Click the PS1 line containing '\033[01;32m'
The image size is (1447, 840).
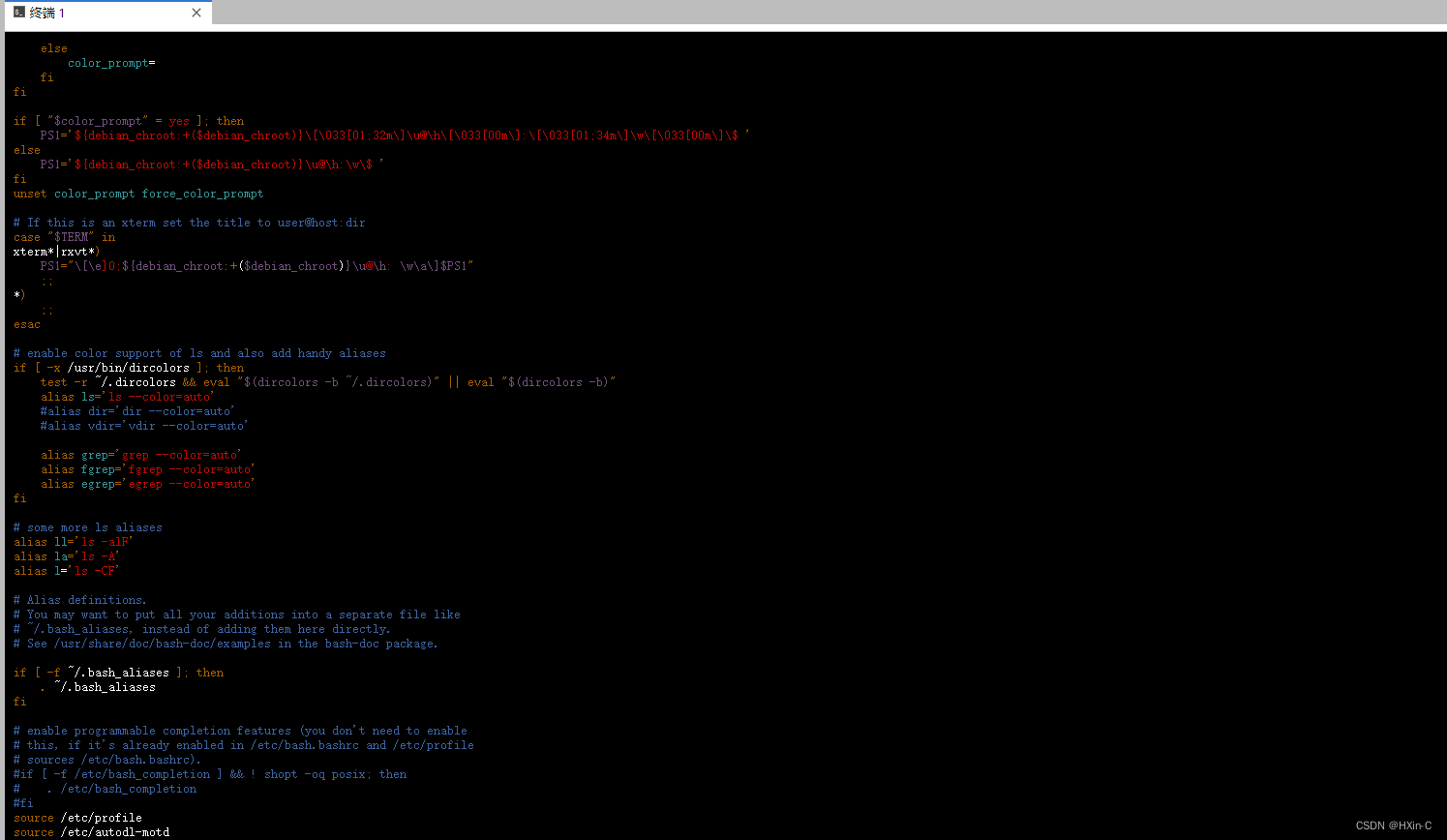pyautogui.click(x=395, y=135)
